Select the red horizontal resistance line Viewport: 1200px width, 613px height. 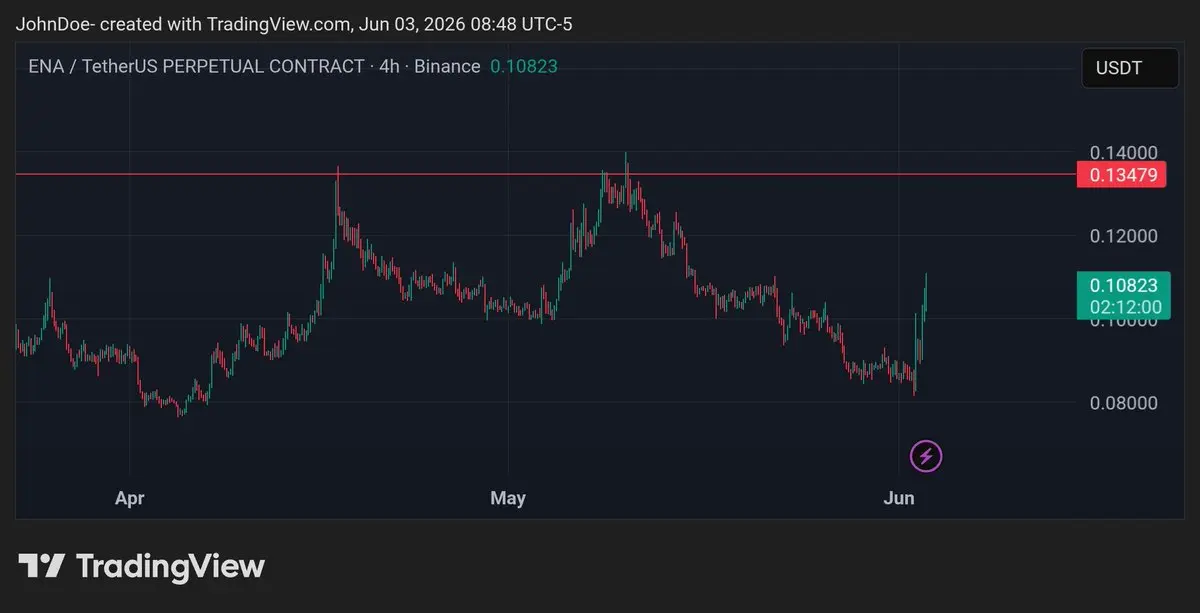tap(545, 174)
